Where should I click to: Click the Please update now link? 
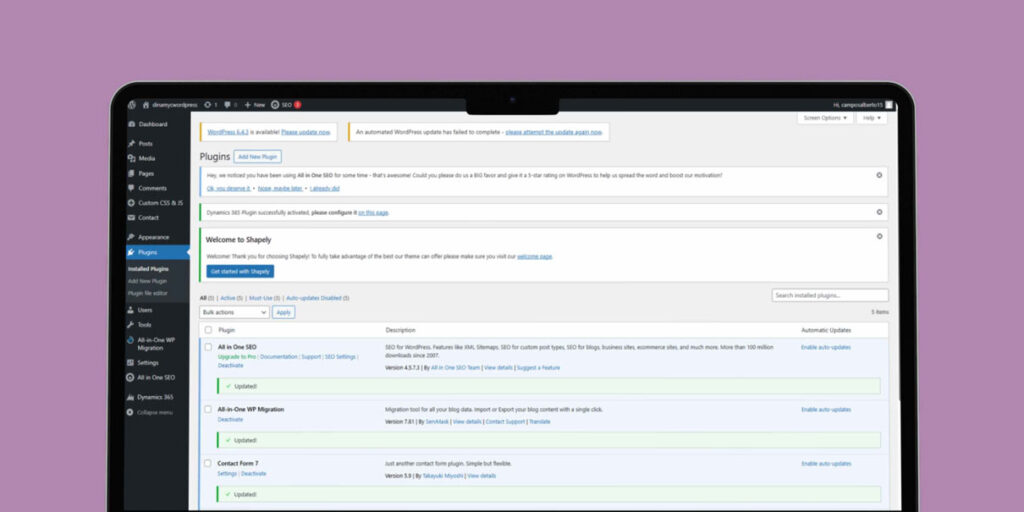coord(306,132)
